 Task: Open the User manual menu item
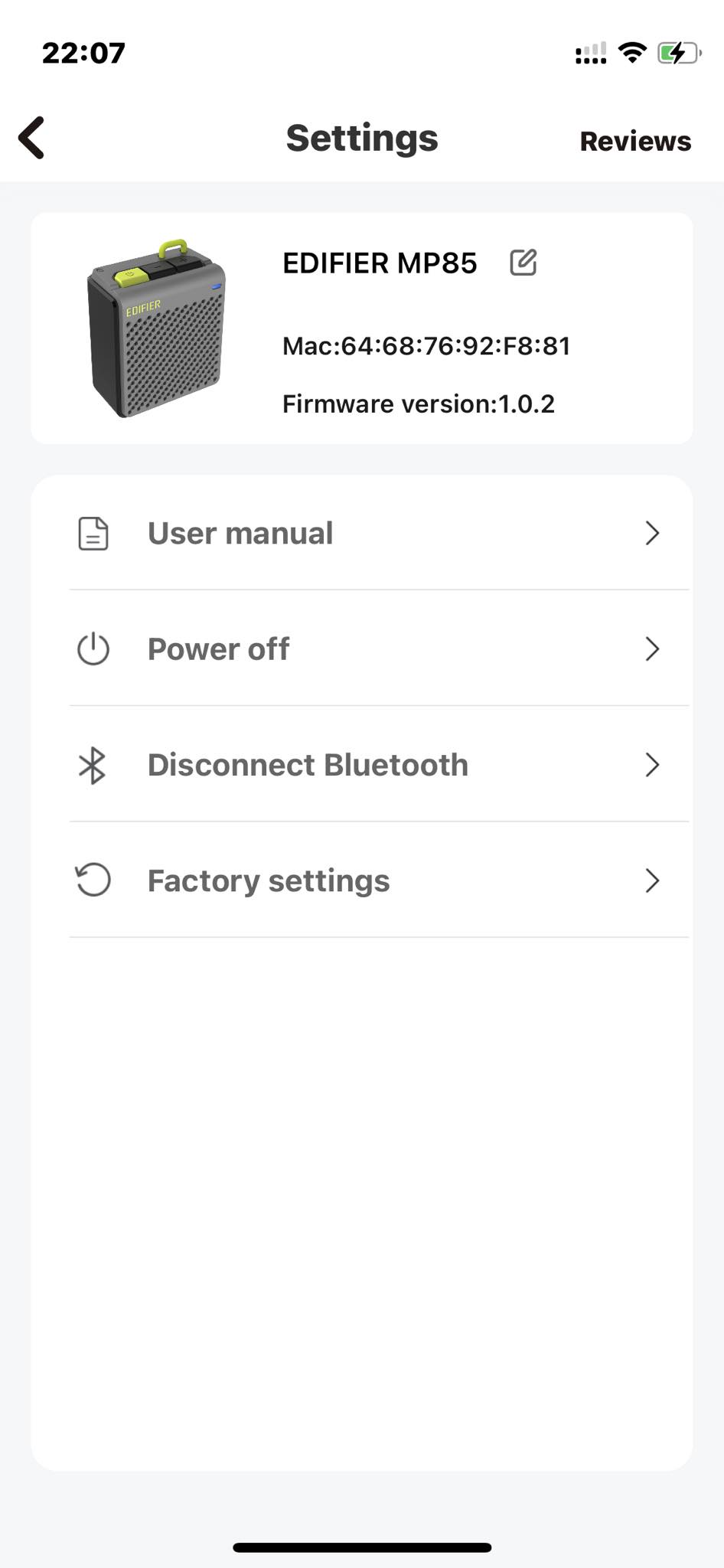240,534
